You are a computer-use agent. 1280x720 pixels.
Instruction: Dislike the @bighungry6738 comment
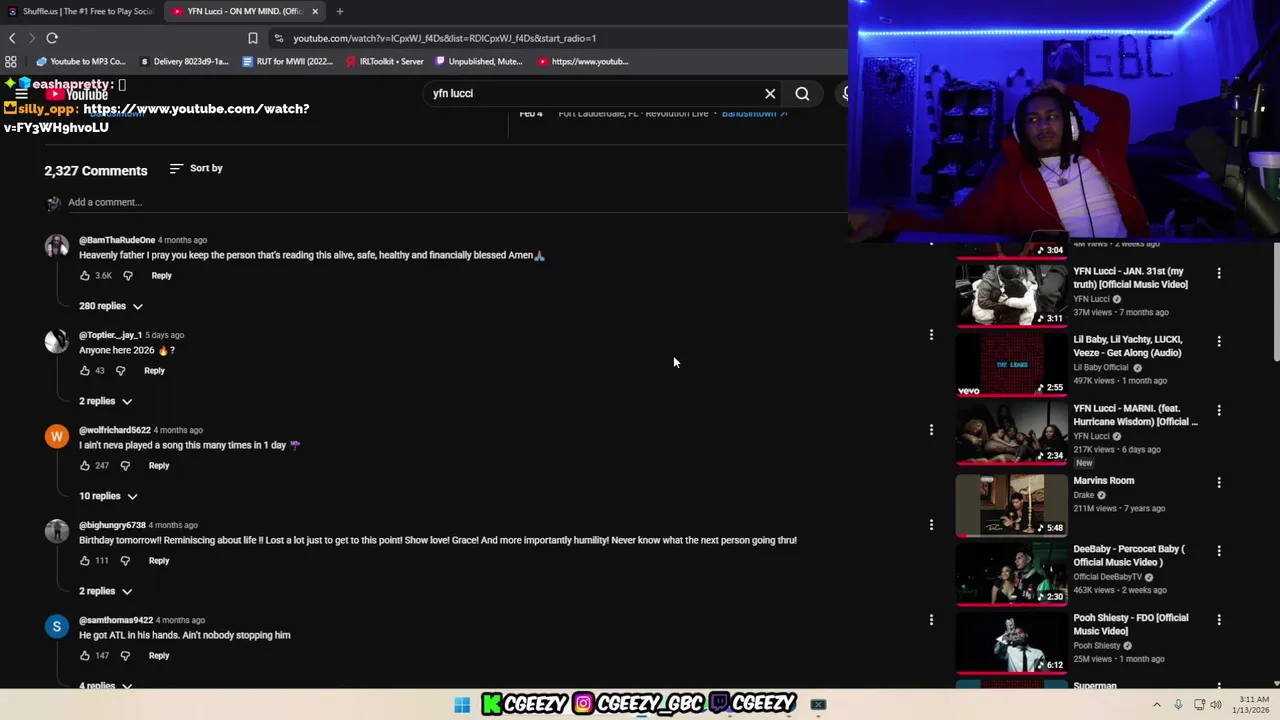pyautogui.click(x=125, y=560)
